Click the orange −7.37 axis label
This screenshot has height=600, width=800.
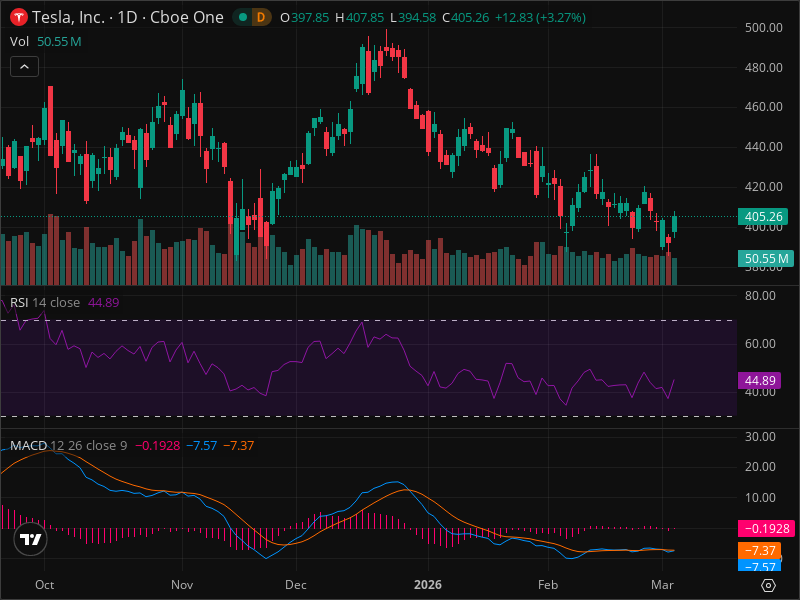(x=760, y=550)
